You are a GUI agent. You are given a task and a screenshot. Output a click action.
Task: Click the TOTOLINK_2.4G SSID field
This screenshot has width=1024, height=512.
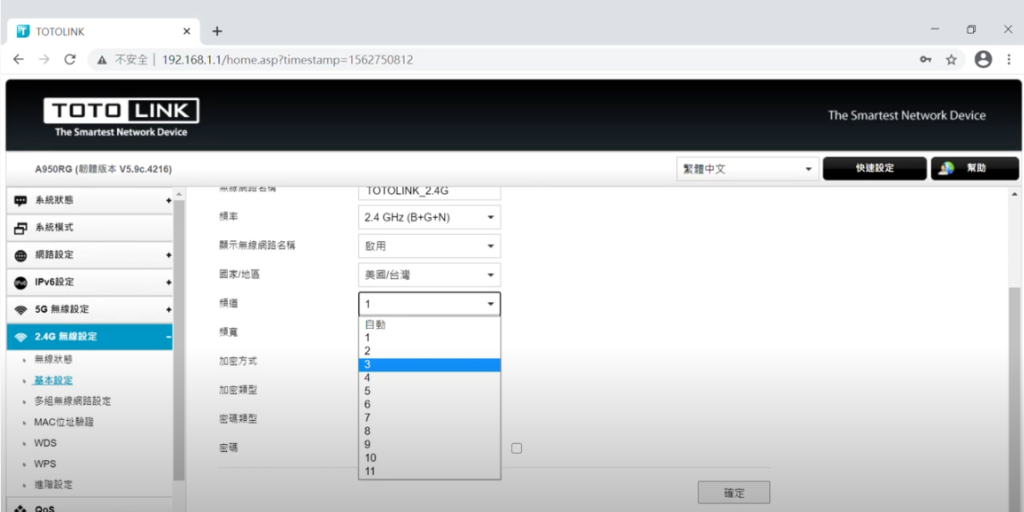coord(429,192)
